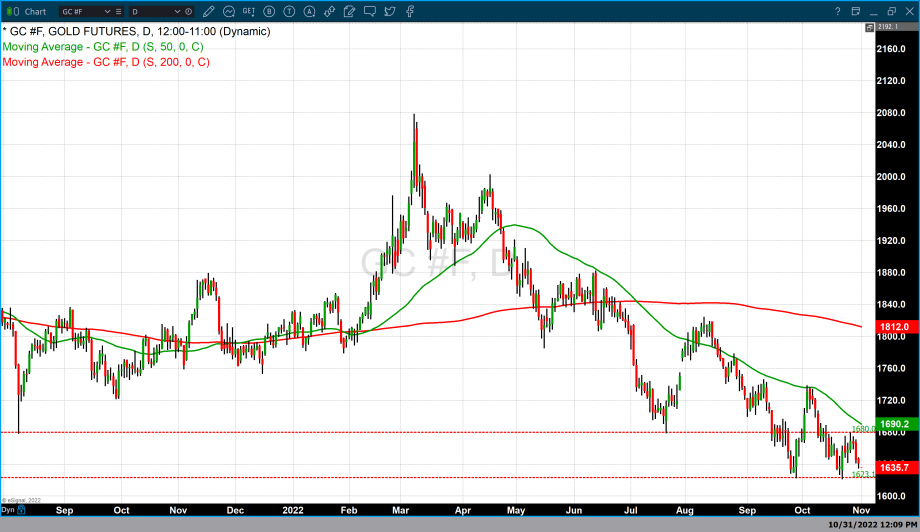Open the GC #F symbol dropdown

[107, 11]
